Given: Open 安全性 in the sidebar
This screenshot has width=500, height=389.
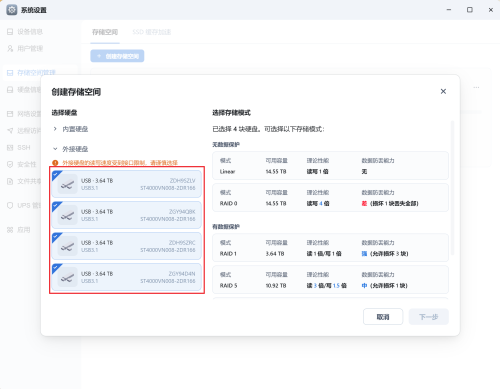Looking at the screenshot, I should point(22,164).
